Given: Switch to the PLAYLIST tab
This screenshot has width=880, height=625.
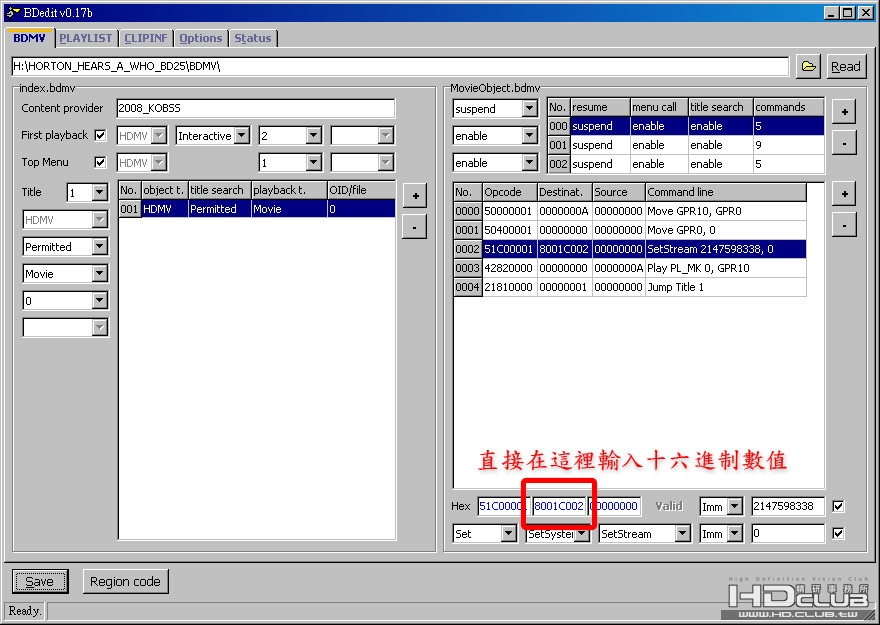Looking at the screenshot, I should click(x=86, y=38).
